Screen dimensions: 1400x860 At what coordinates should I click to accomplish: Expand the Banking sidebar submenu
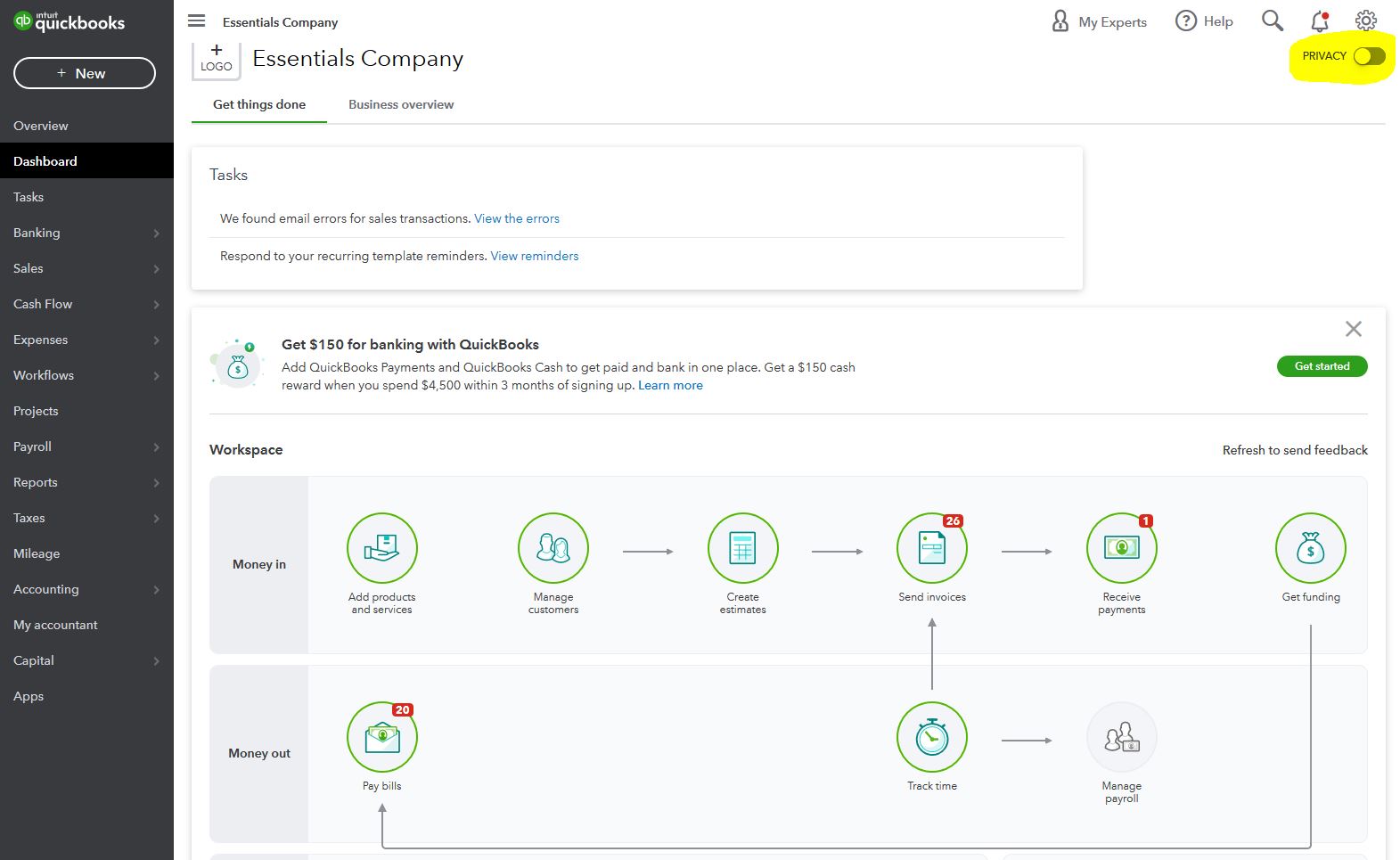click(156, 233)
